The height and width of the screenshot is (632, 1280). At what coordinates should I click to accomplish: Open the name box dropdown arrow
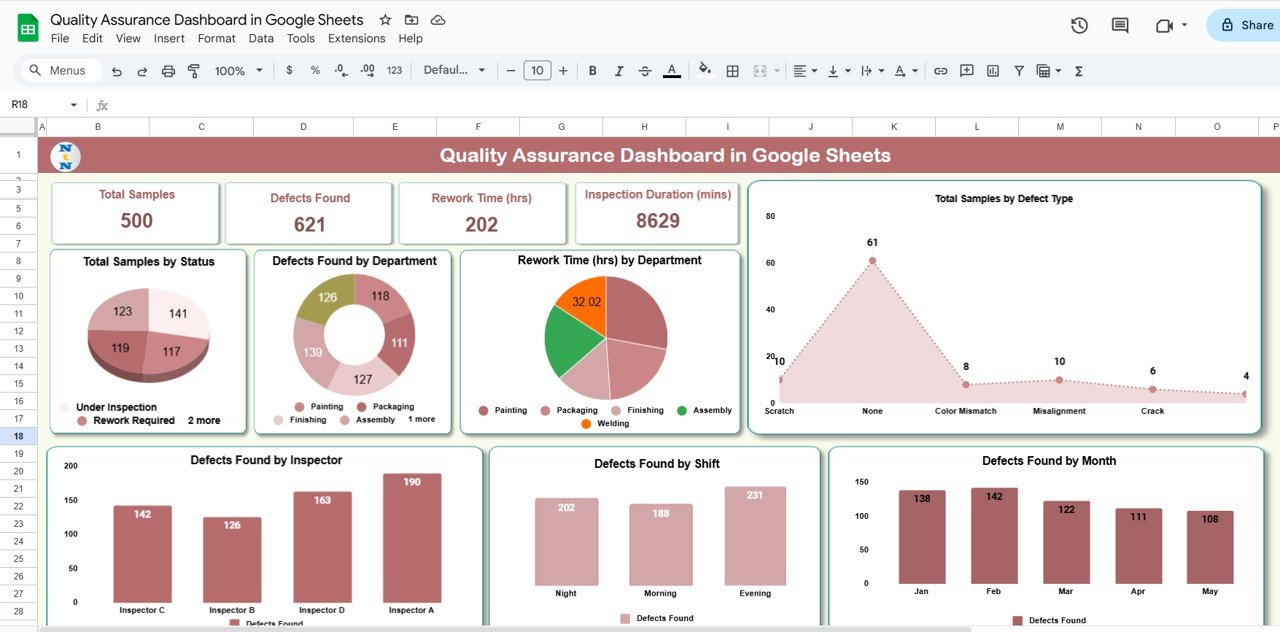(73, 105)
